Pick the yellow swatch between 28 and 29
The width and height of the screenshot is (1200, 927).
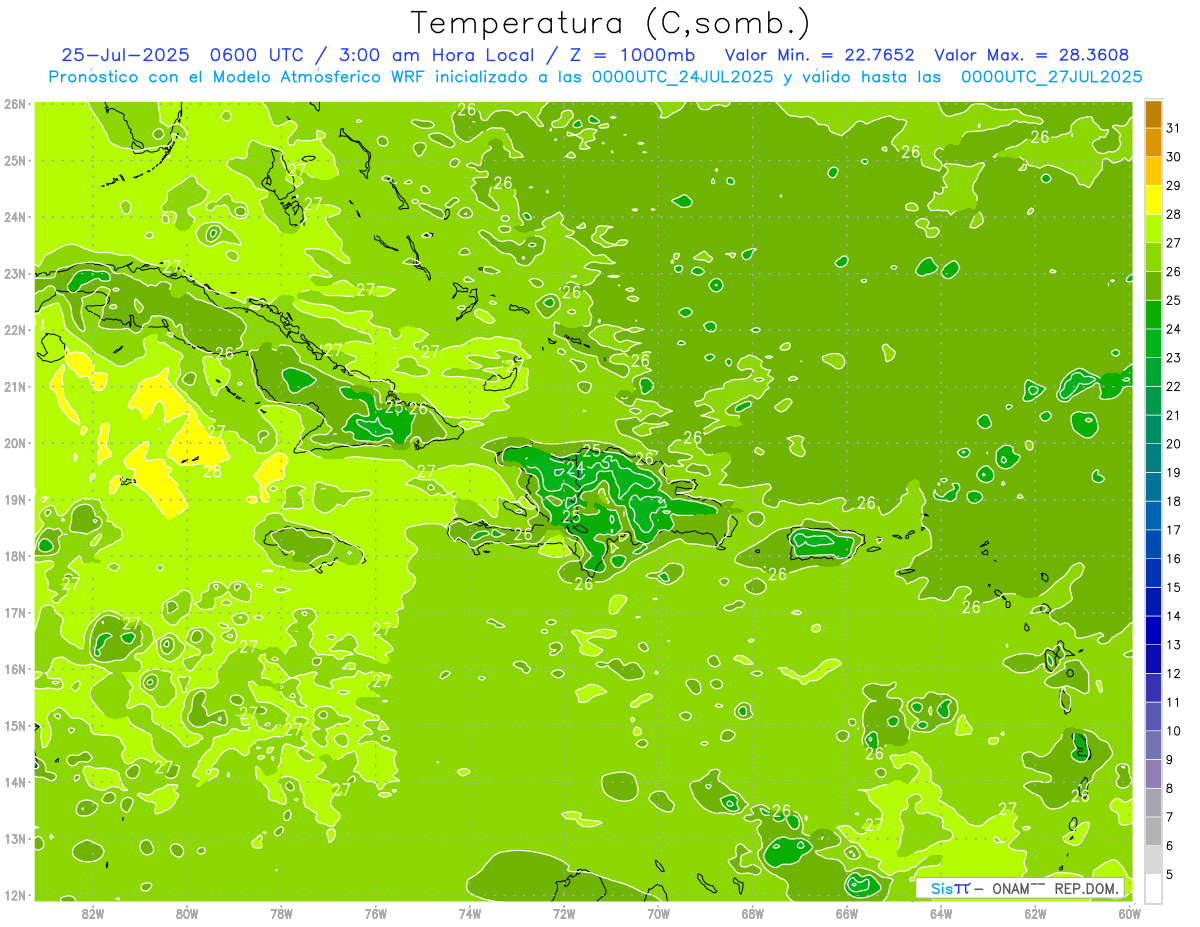click(1153, 200)
